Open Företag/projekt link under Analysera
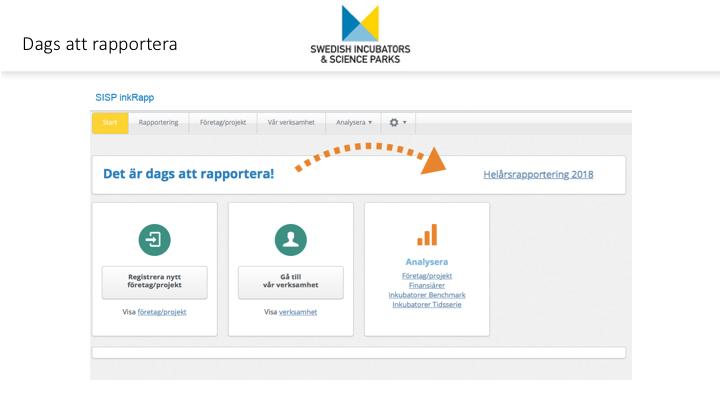720x405 pixels. (427, 276)
